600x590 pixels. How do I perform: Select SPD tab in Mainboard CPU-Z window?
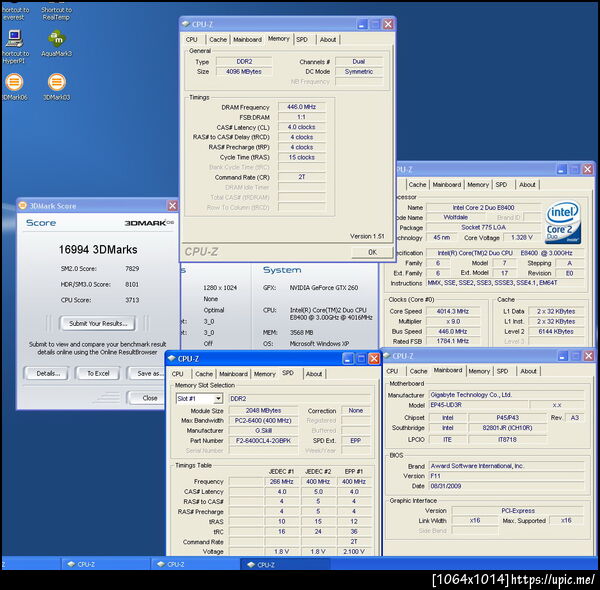coord(502,371)
